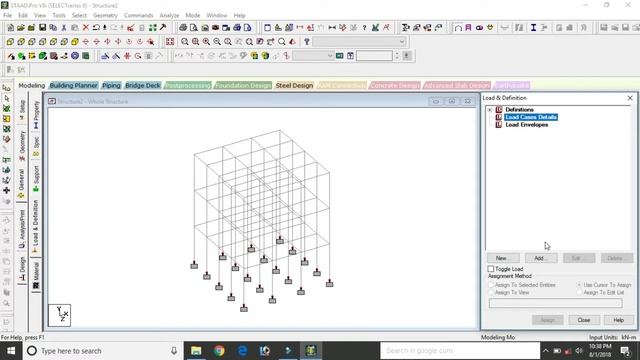Open File Explorer from taskbar

(x=196, y=351)
